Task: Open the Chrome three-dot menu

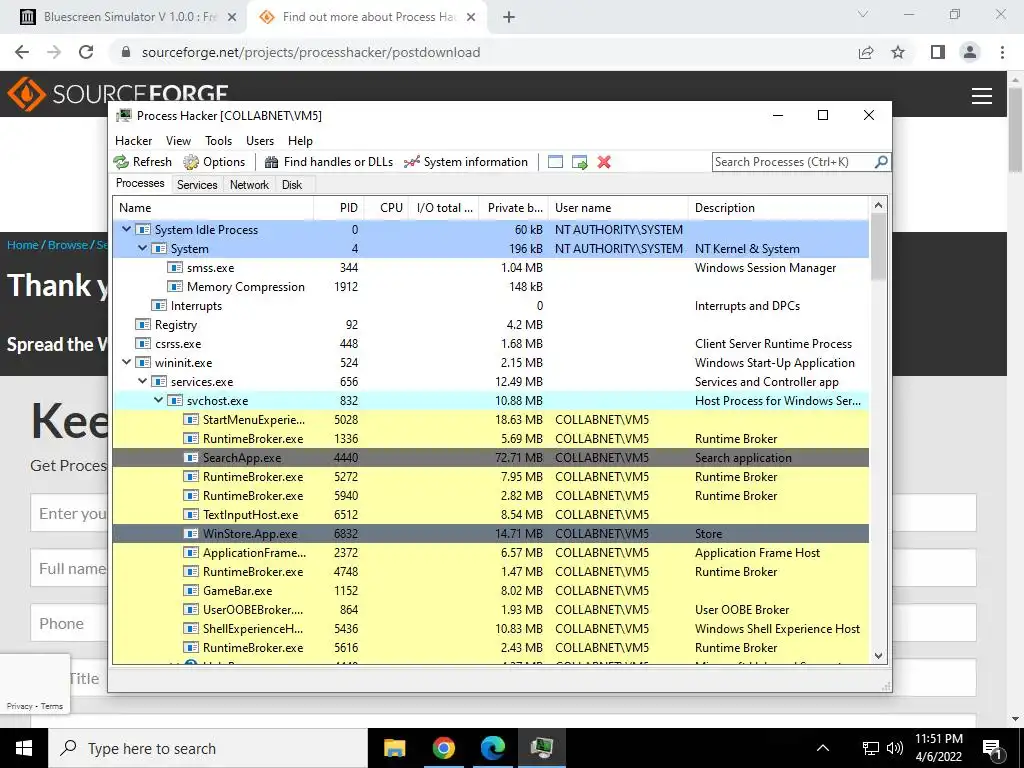Action: (x=1002, y=52)
